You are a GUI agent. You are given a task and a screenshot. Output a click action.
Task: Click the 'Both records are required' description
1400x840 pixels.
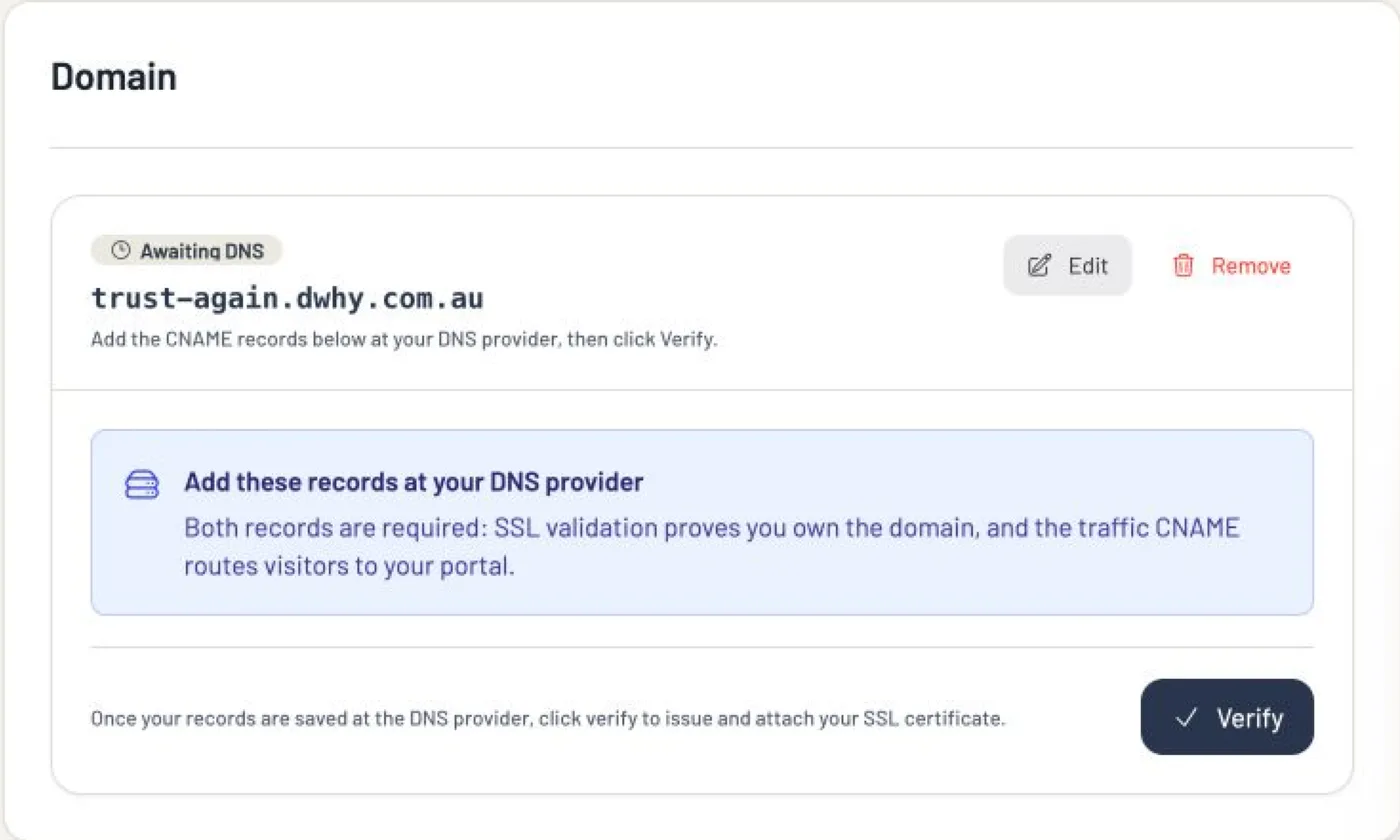pyautogui.click(x=712, y=546)
